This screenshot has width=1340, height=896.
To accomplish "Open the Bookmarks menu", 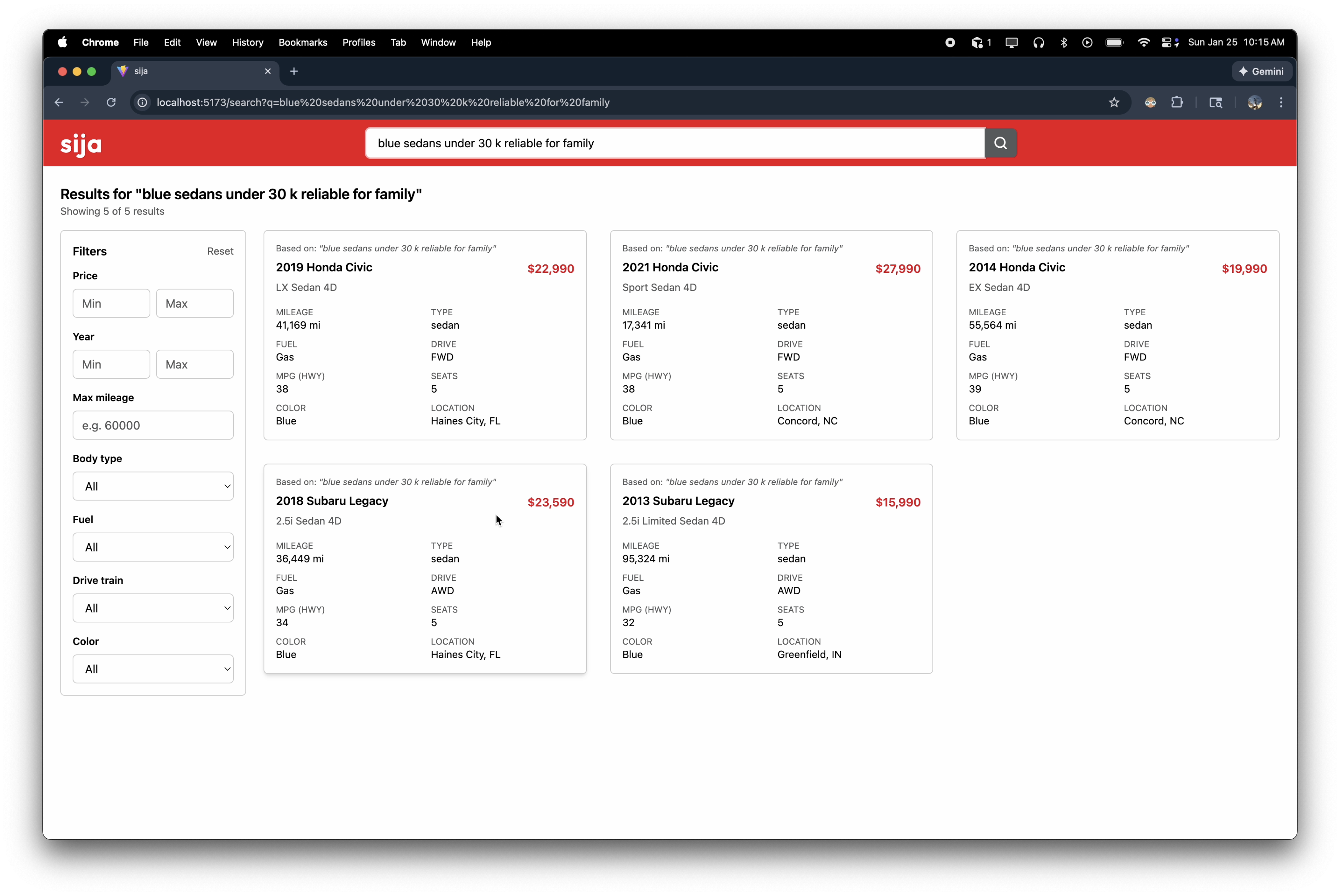I will (x=303, y=42).
